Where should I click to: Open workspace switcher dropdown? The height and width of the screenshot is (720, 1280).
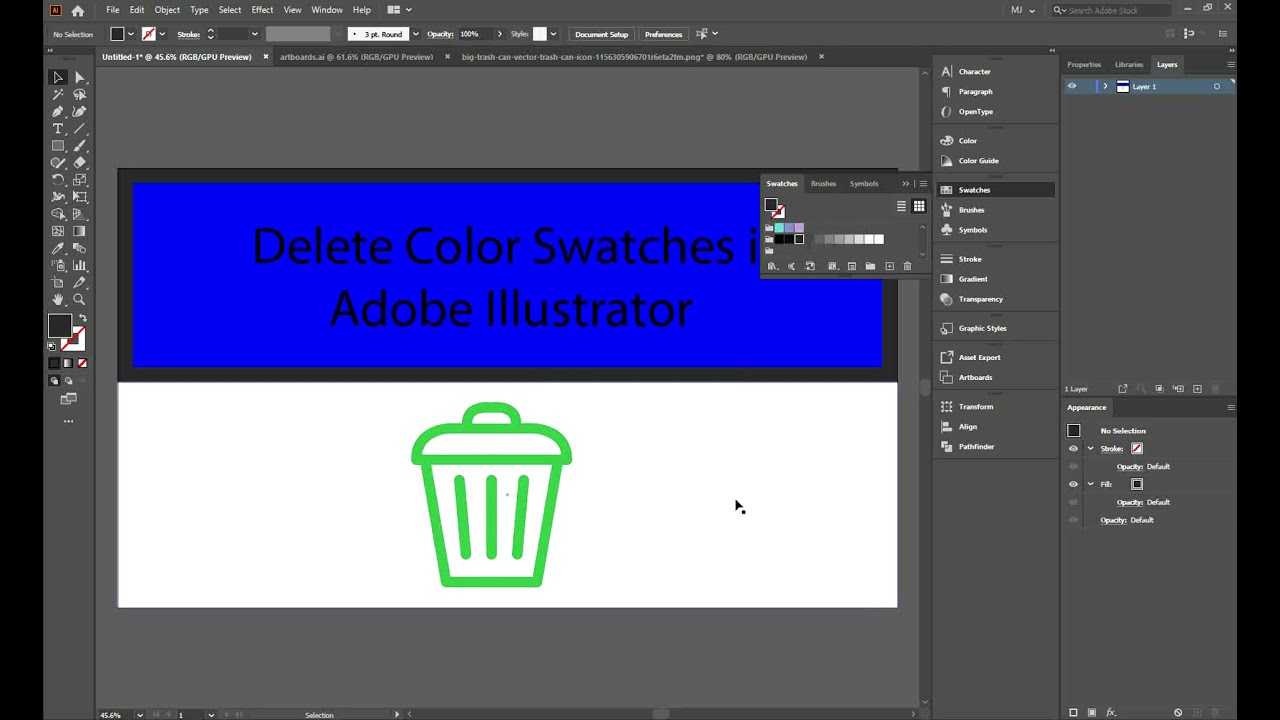[x=400, y=10]
